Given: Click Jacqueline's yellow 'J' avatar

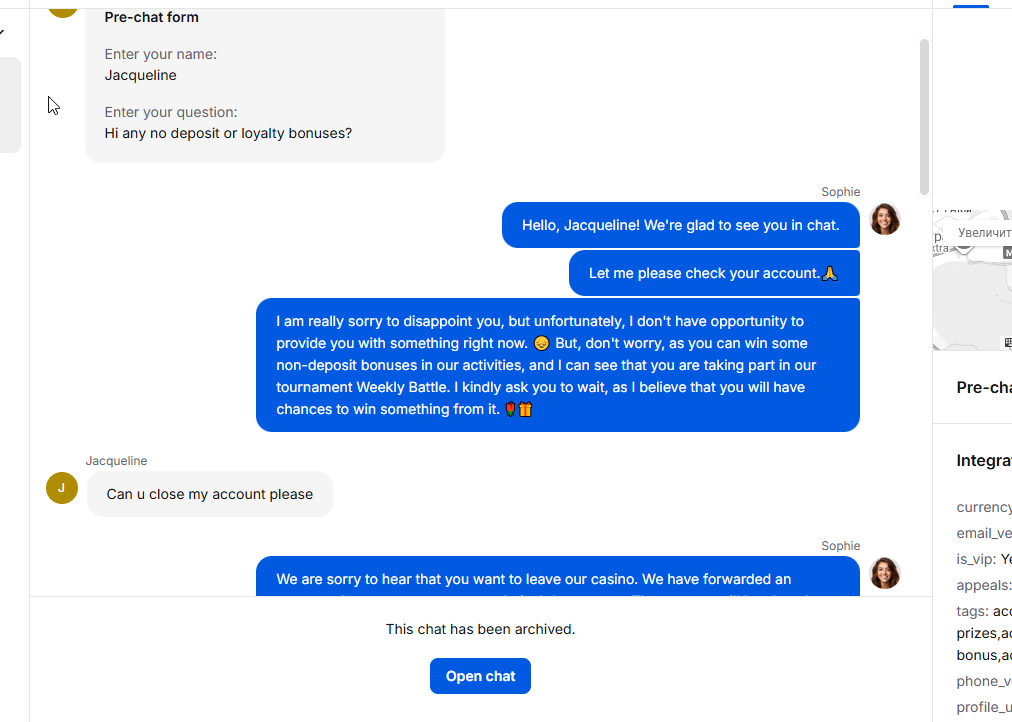Looking at the screenshot, I should coord(62,488).
